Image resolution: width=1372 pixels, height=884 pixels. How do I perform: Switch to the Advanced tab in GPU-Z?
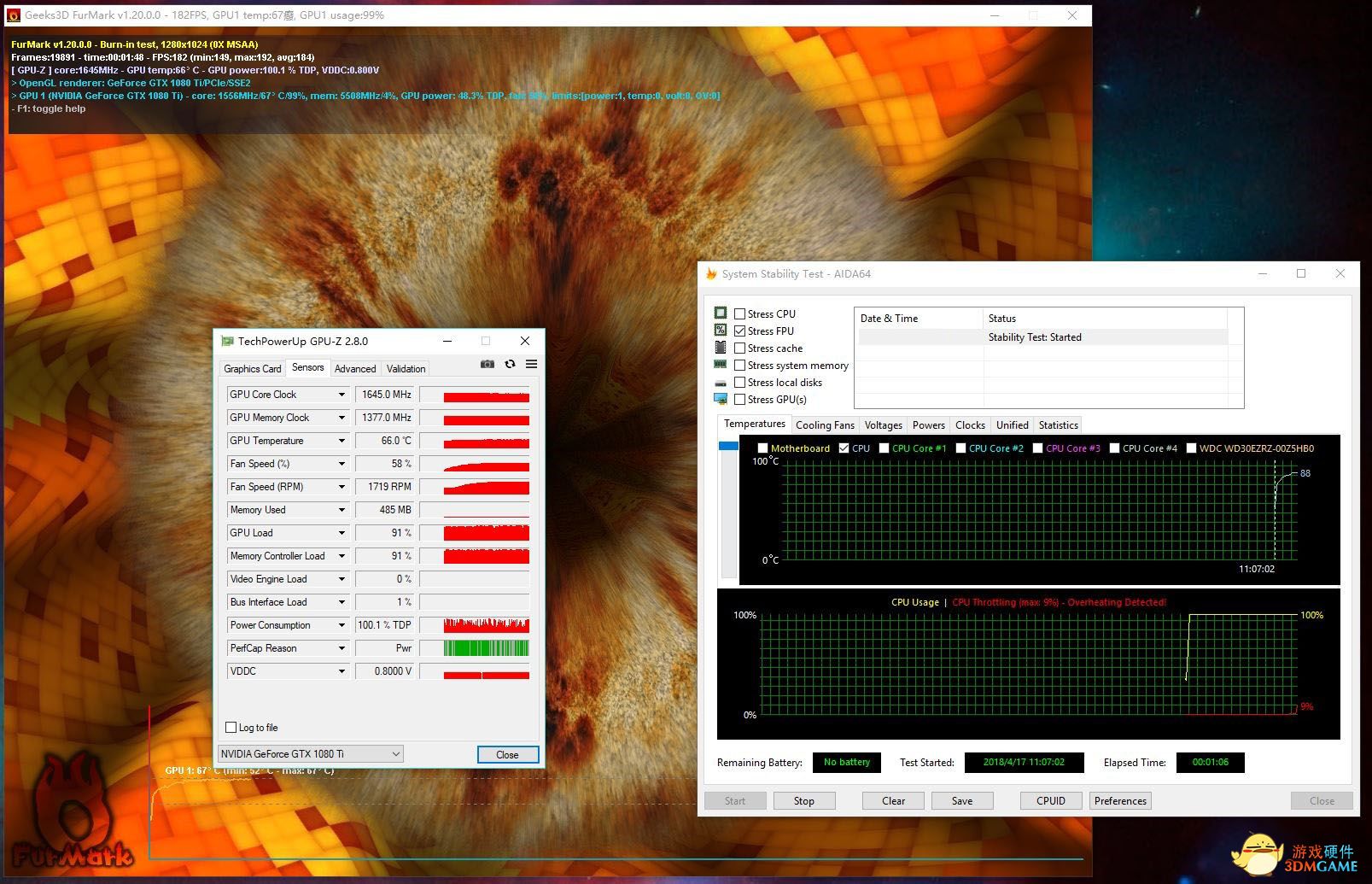[355, 369]
